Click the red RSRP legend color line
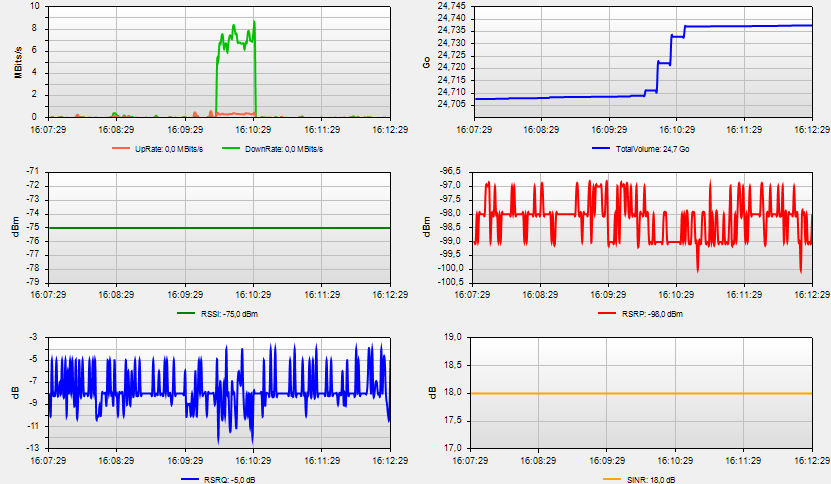 608,314
